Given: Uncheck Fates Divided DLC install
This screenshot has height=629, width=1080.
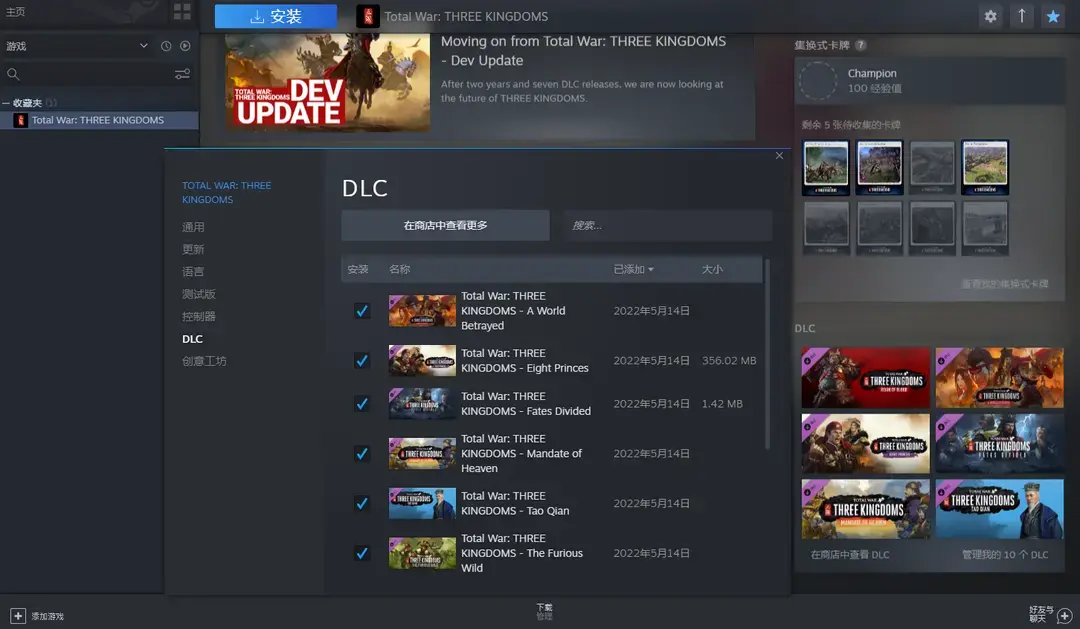Looking at the screenshot, I should click(362, 404).
